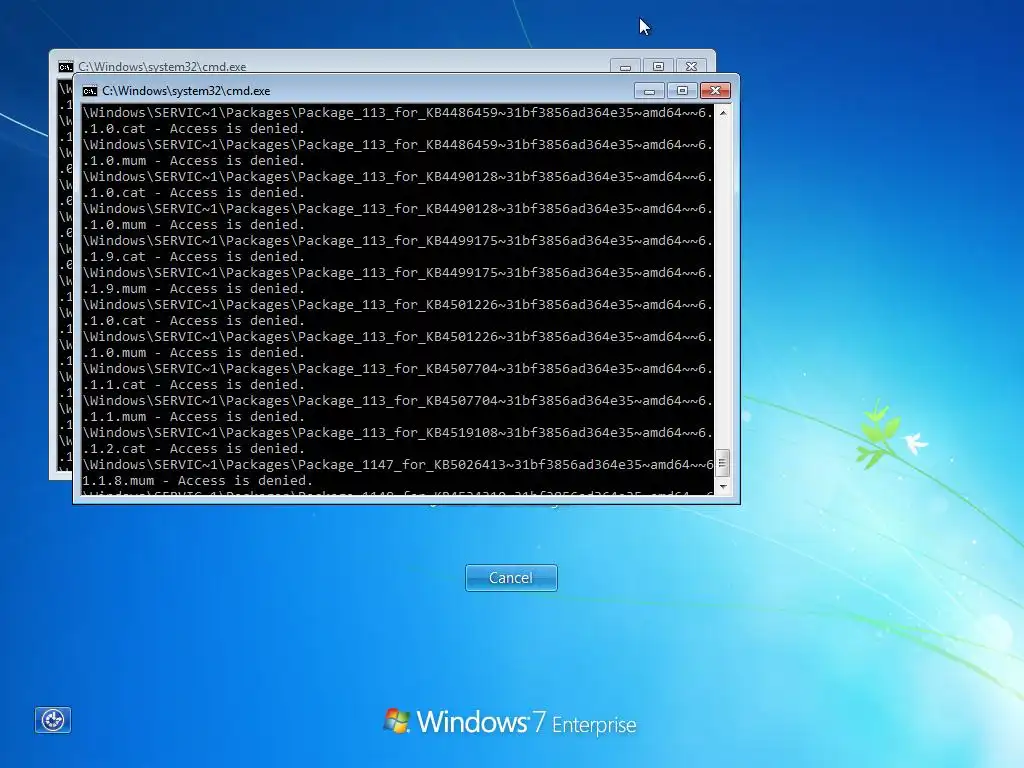This screenshot has width=1024, height=768.
Task: Click the front console scrollbar thumb
Action: click(x=722, y=463)
